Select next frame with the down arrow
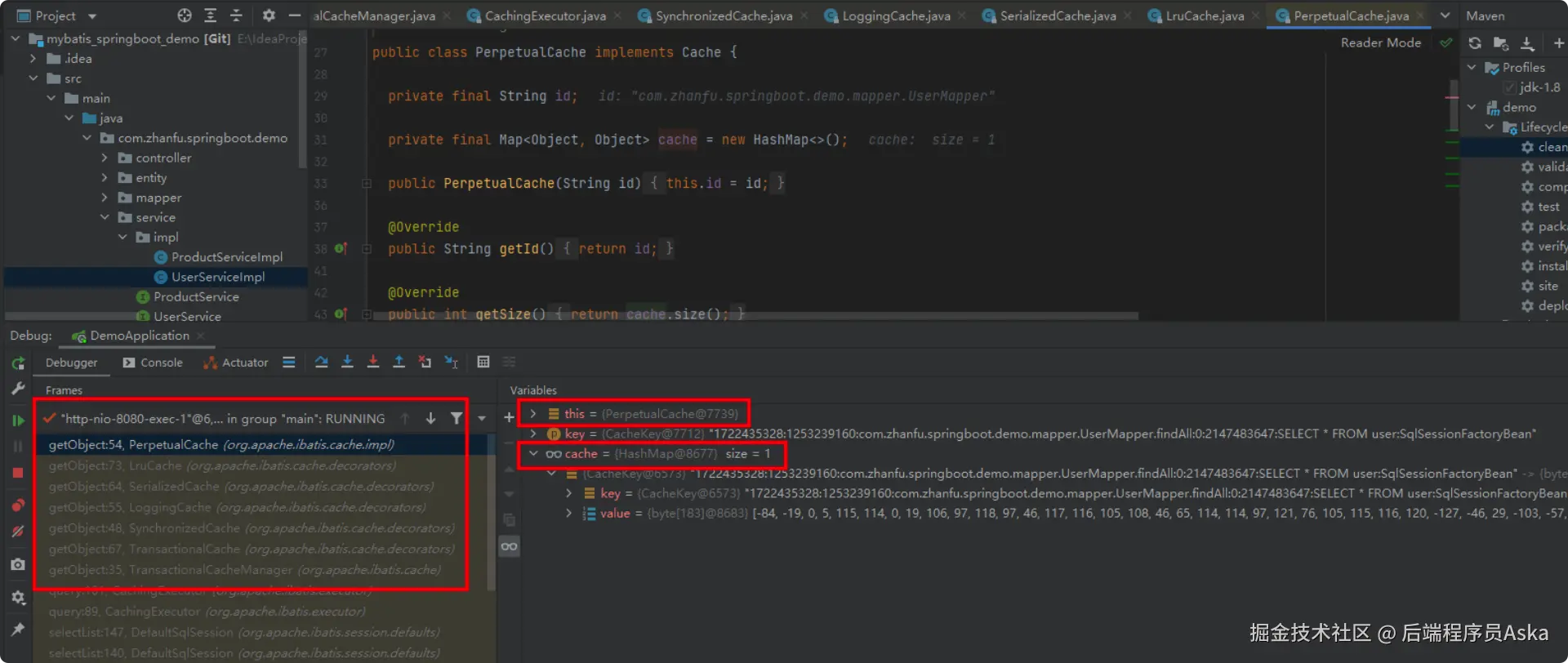This screenshot has width=1568, height=663. (x=430, y=419)
